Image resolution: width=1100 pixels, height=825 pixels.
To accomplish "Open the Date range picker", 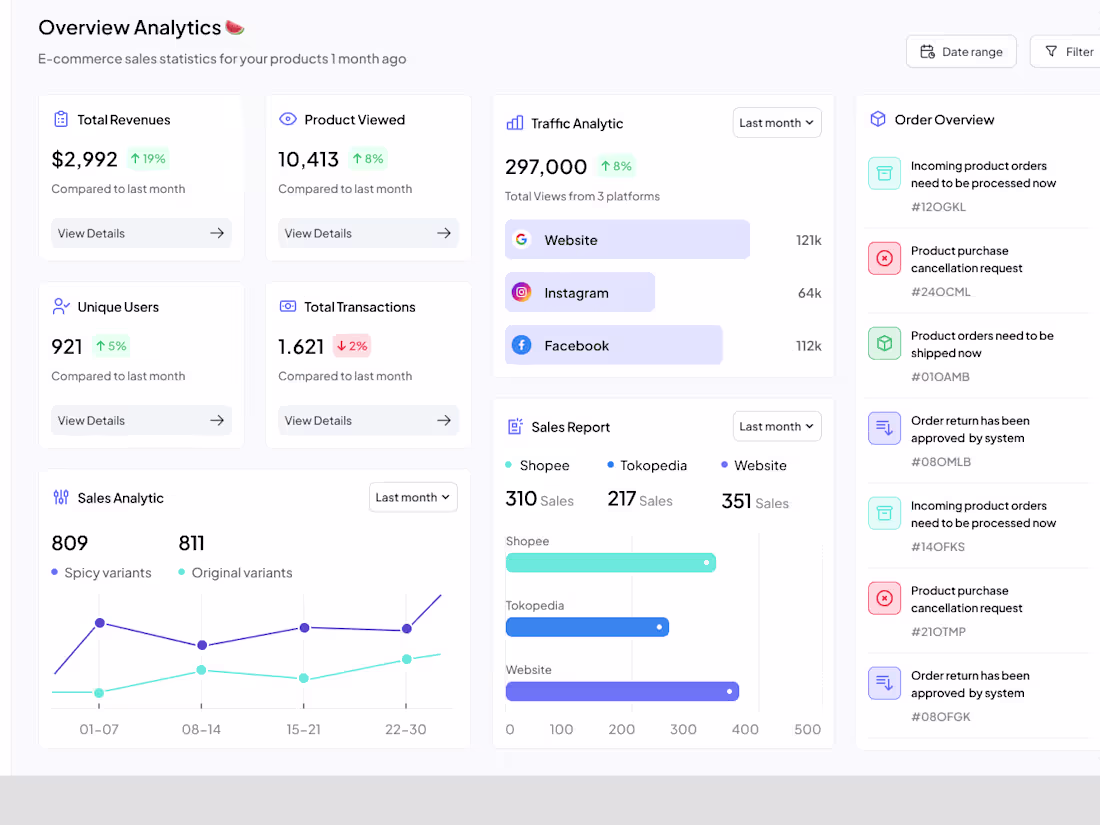I will [x=961, y=50].
